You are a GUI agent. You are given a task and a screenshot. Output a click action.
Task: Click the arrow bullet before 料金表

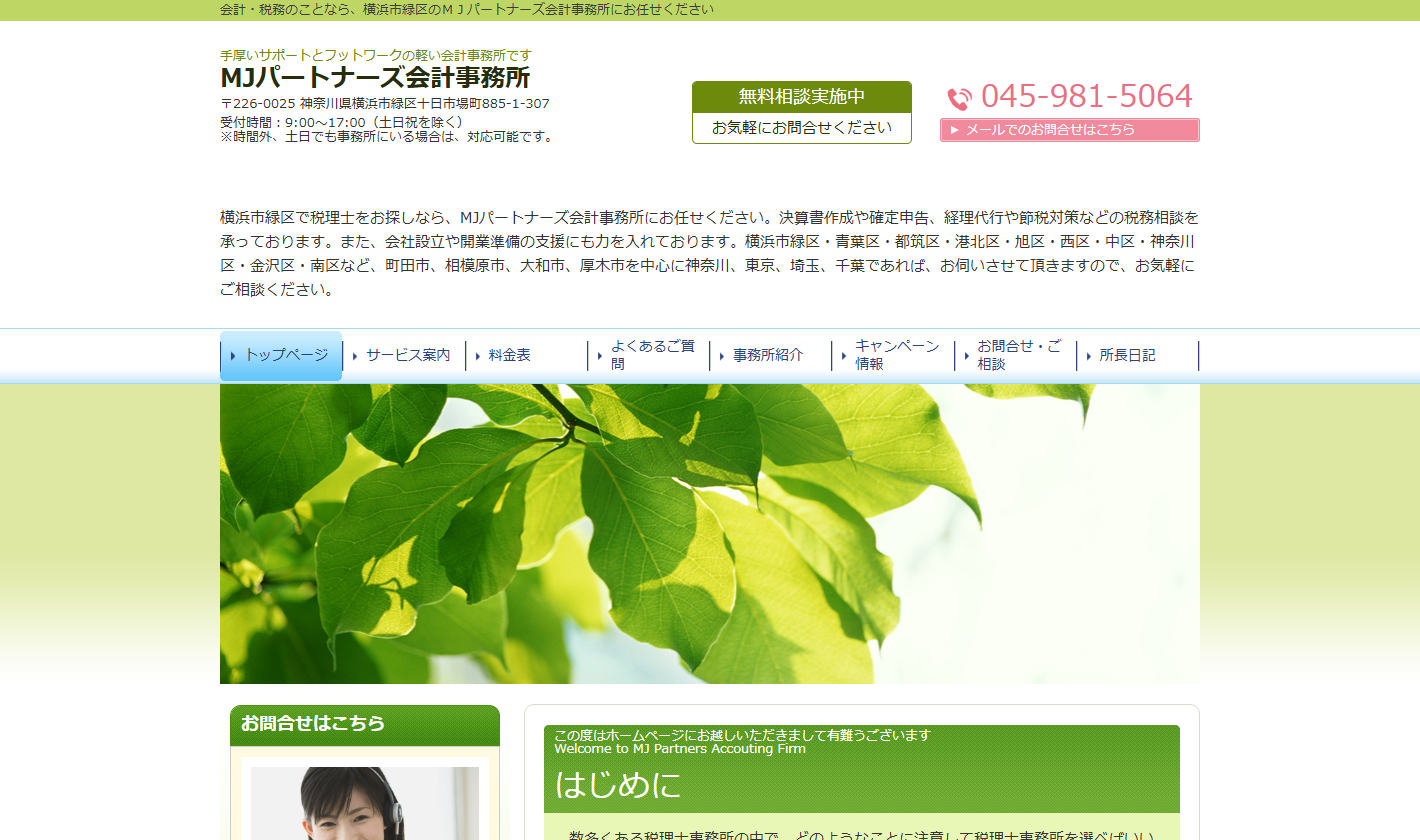click(477, 356)
